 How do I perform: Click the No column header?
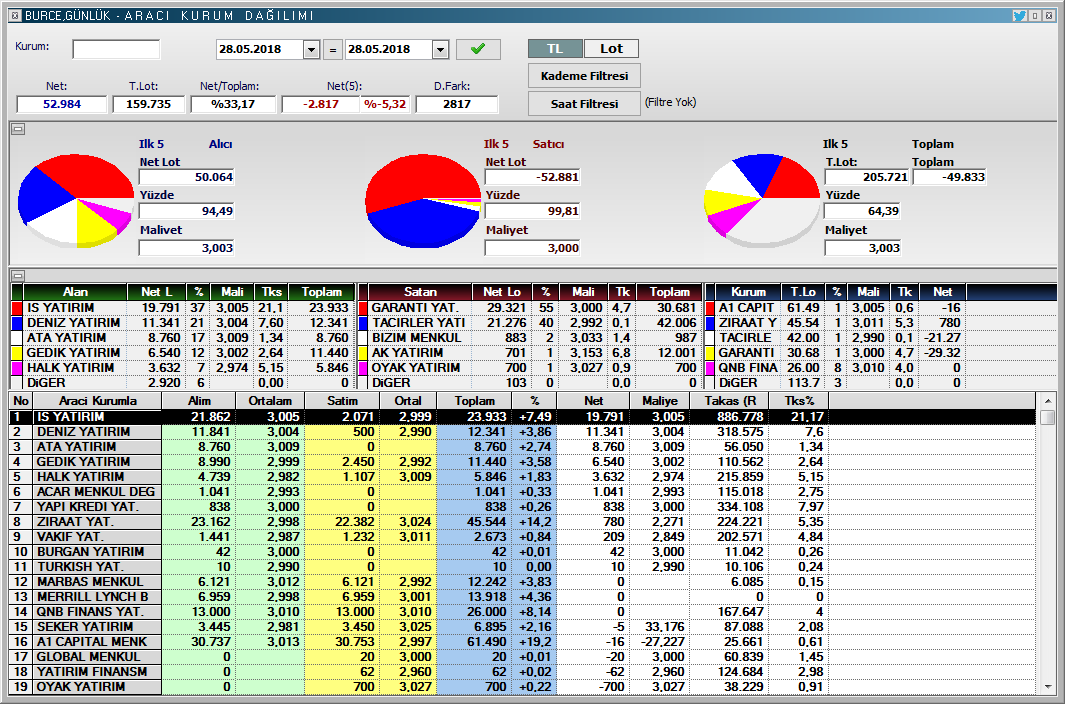(x=21, y=401)
